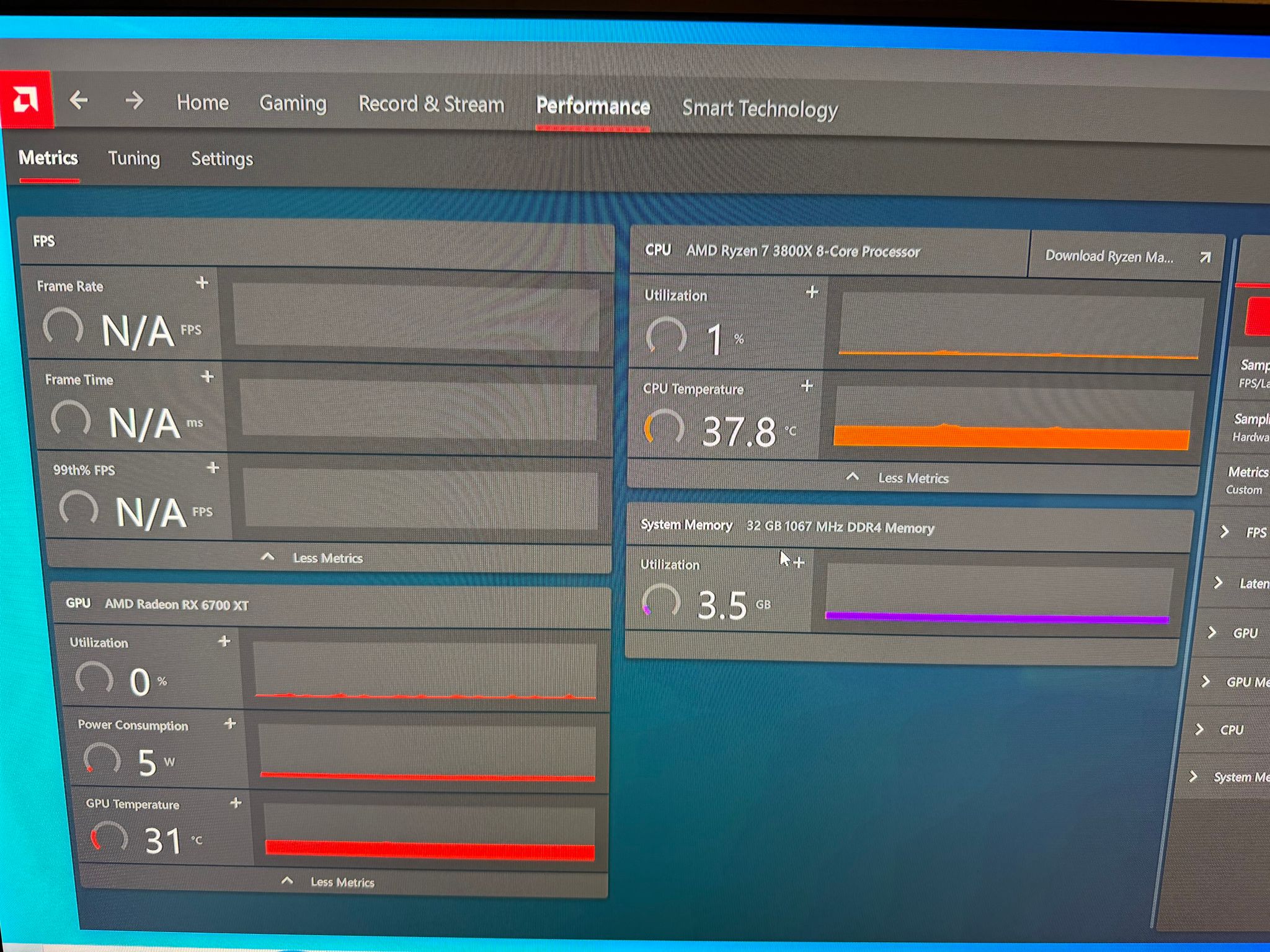This screenshot has height=952, width=1270.
Task: Switch to Record & Stream tab
Action: [x=432, y=104]
